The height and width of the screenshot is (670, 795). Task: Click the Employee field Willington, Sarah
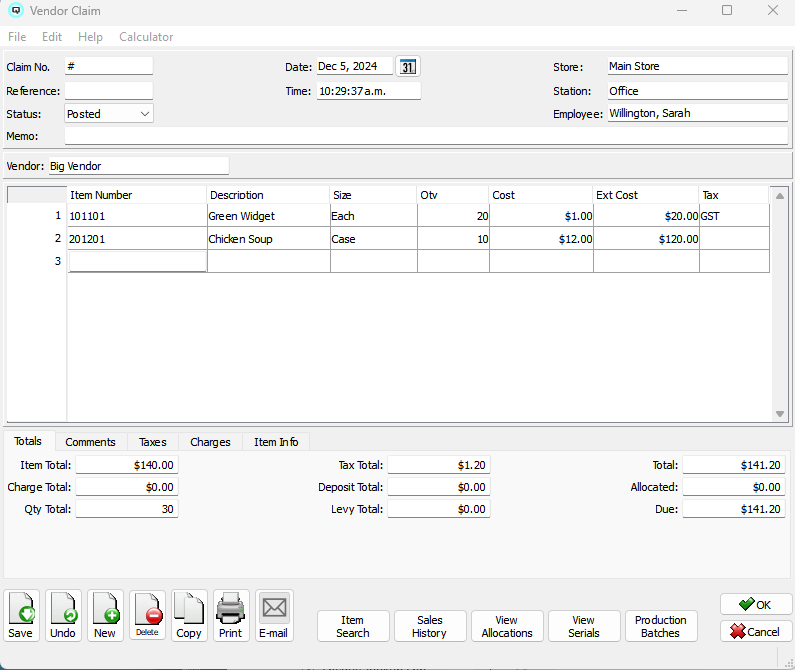click(x=698, y=113)
